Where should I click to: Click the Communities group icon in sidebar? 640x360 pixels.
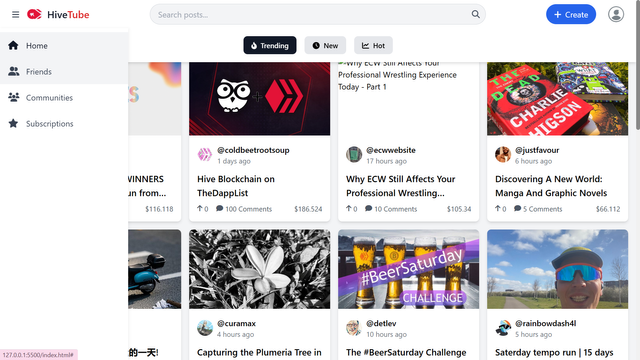[x=13, y=98]
